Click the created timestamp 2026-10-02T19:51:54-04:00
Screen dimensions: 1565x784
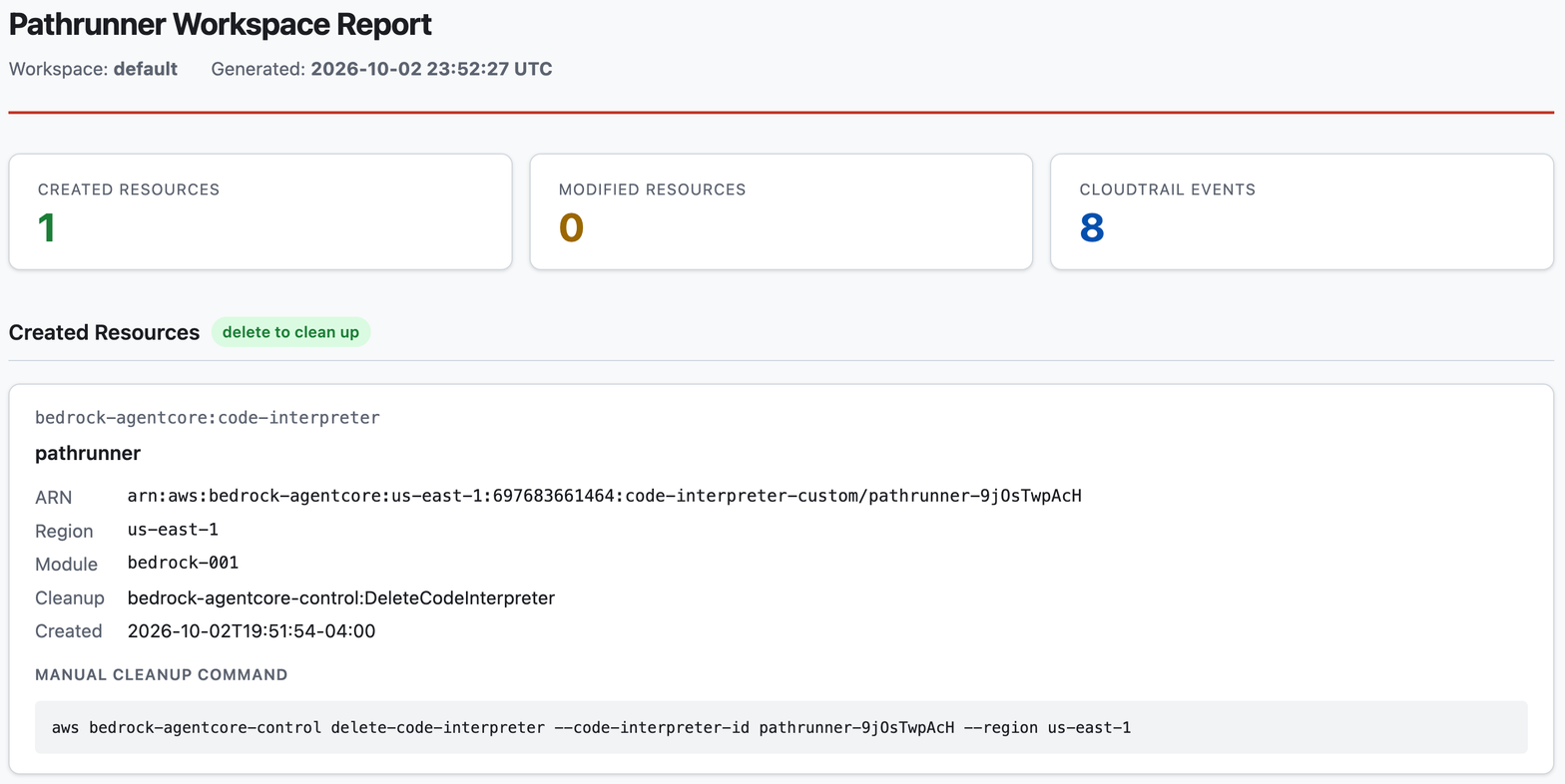(252, 630)
